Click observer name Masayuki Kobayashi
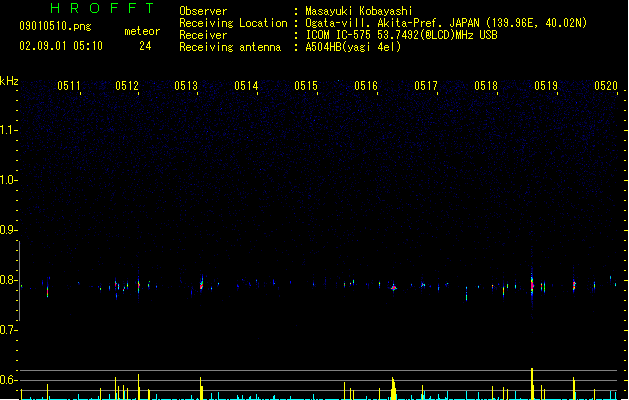The height and width of the screenshot is (400, 629). [359, 11]
